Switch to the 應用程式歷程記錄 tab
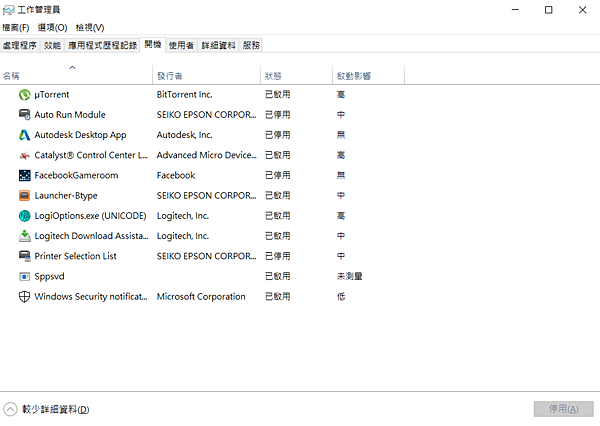 click(x=103, y=46)
